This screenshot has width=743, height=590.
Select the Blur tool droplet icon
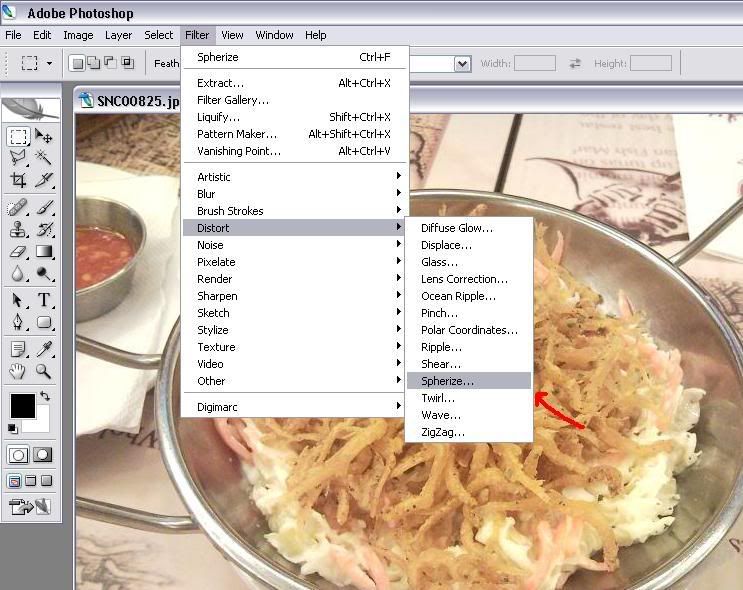pos(18,273)
